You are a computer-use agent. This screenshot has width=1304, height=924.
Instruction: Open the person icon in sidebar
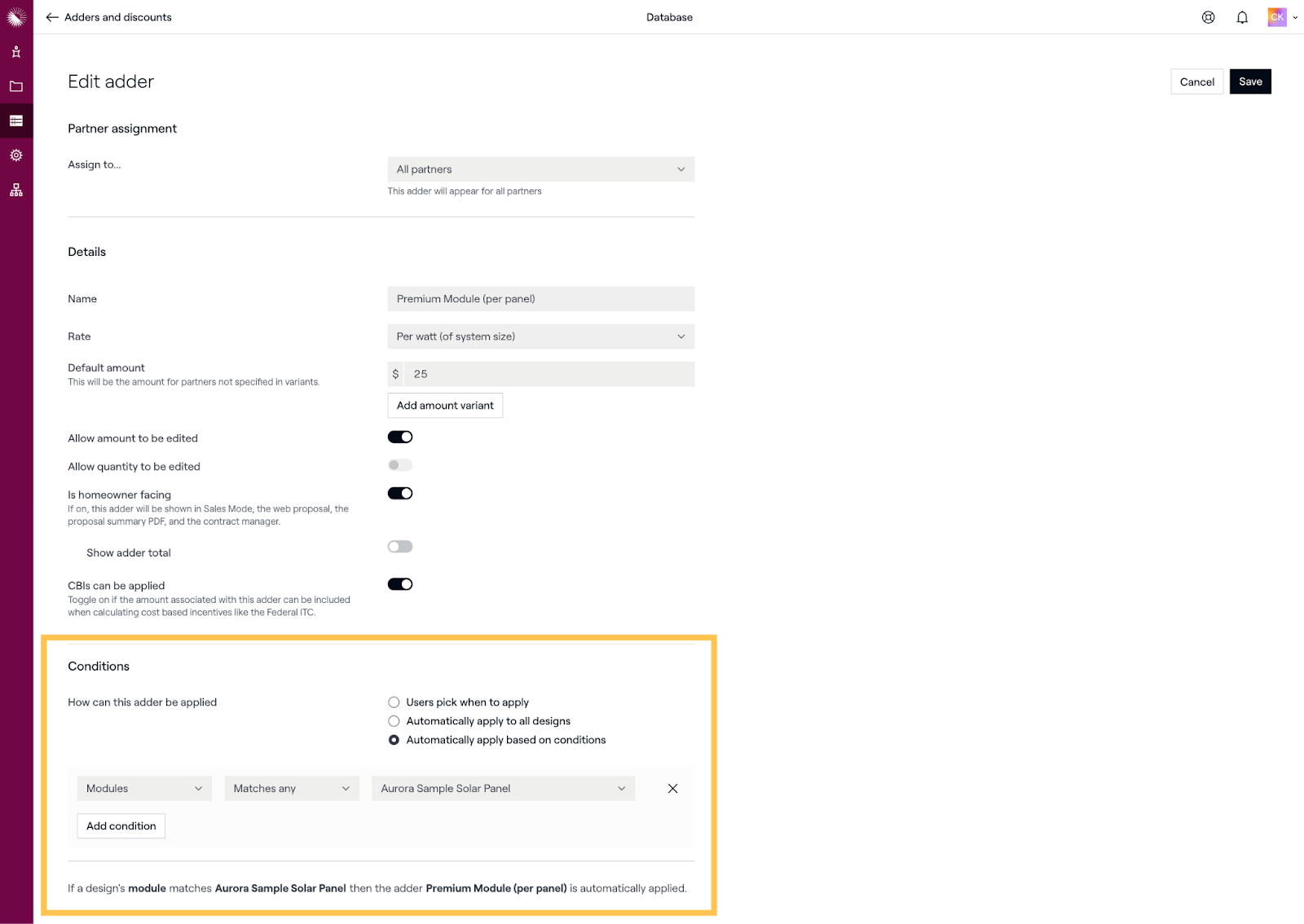pyautogui.click(x=16, y=52)
